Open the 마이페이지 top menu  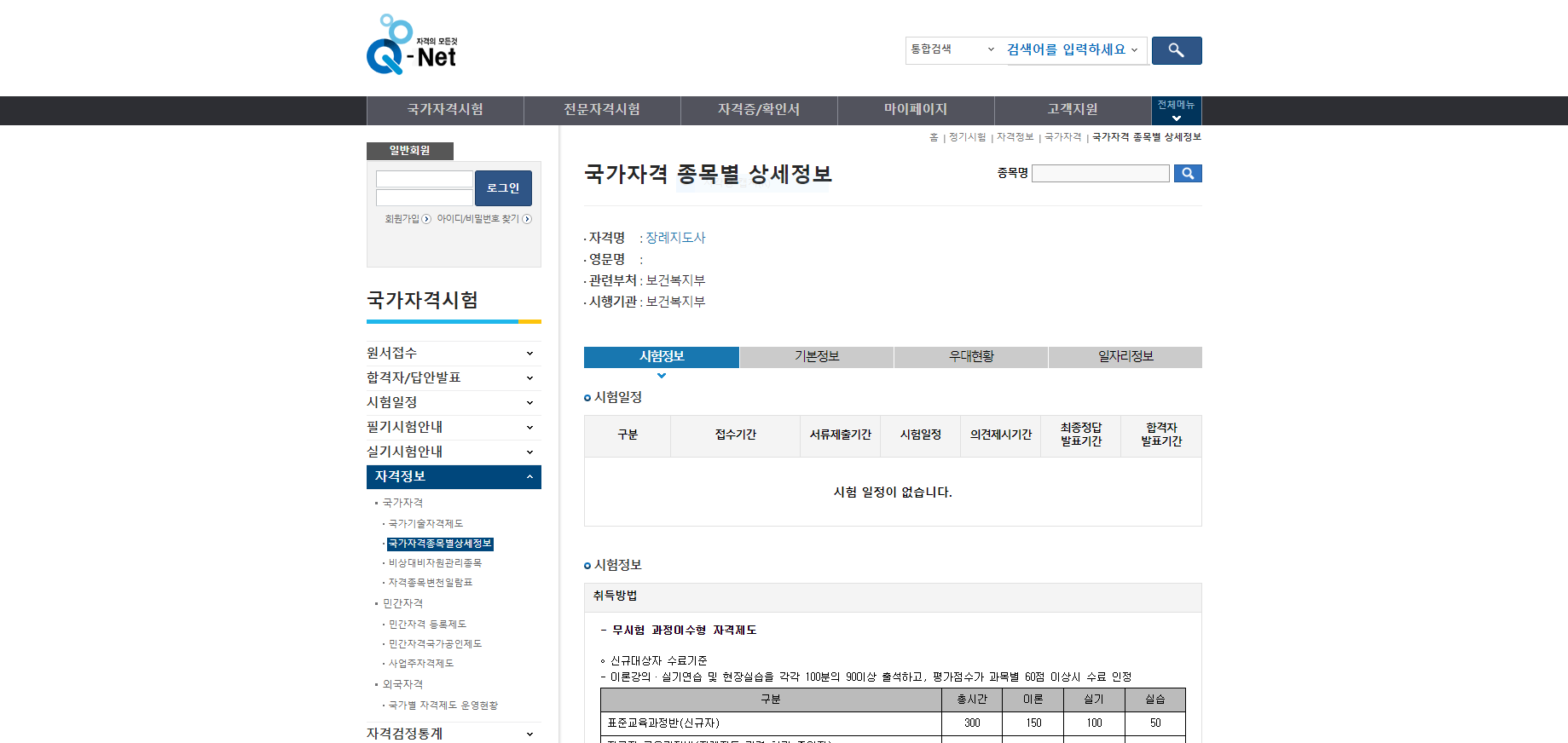coord(916,110)
